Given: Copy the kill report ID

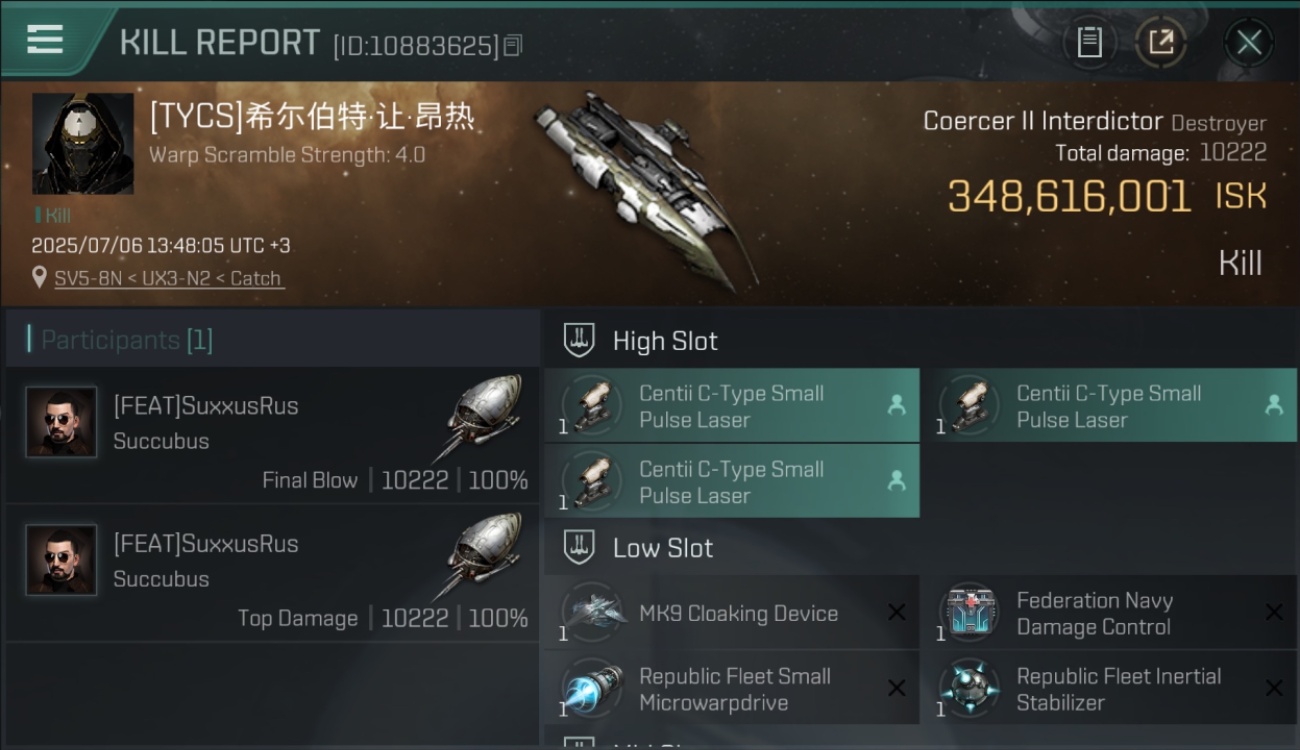Looking at the screenshot, I should pos(512,46).
